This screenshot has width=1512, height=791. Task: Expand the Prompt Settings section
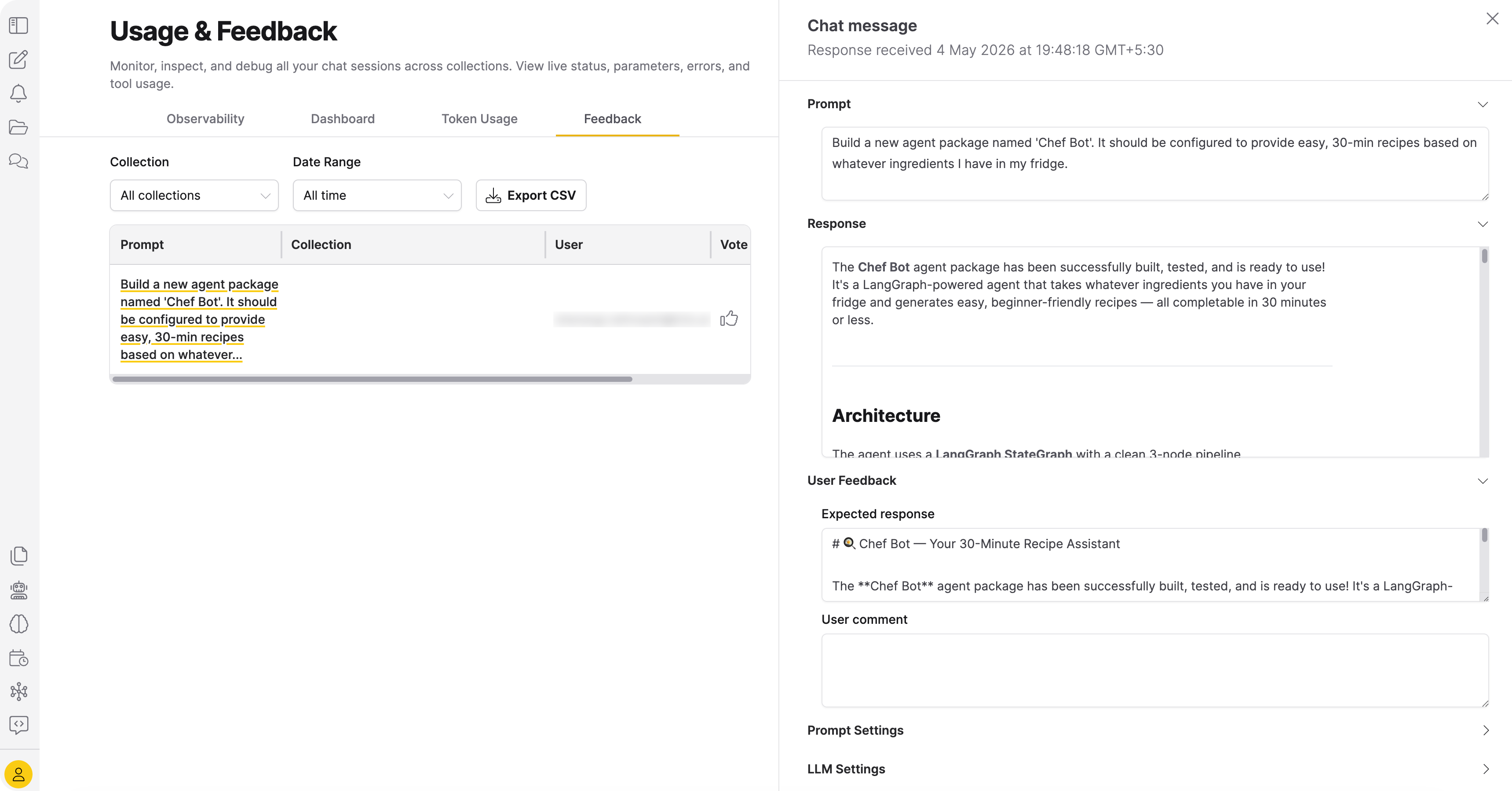click(1486, 731)
